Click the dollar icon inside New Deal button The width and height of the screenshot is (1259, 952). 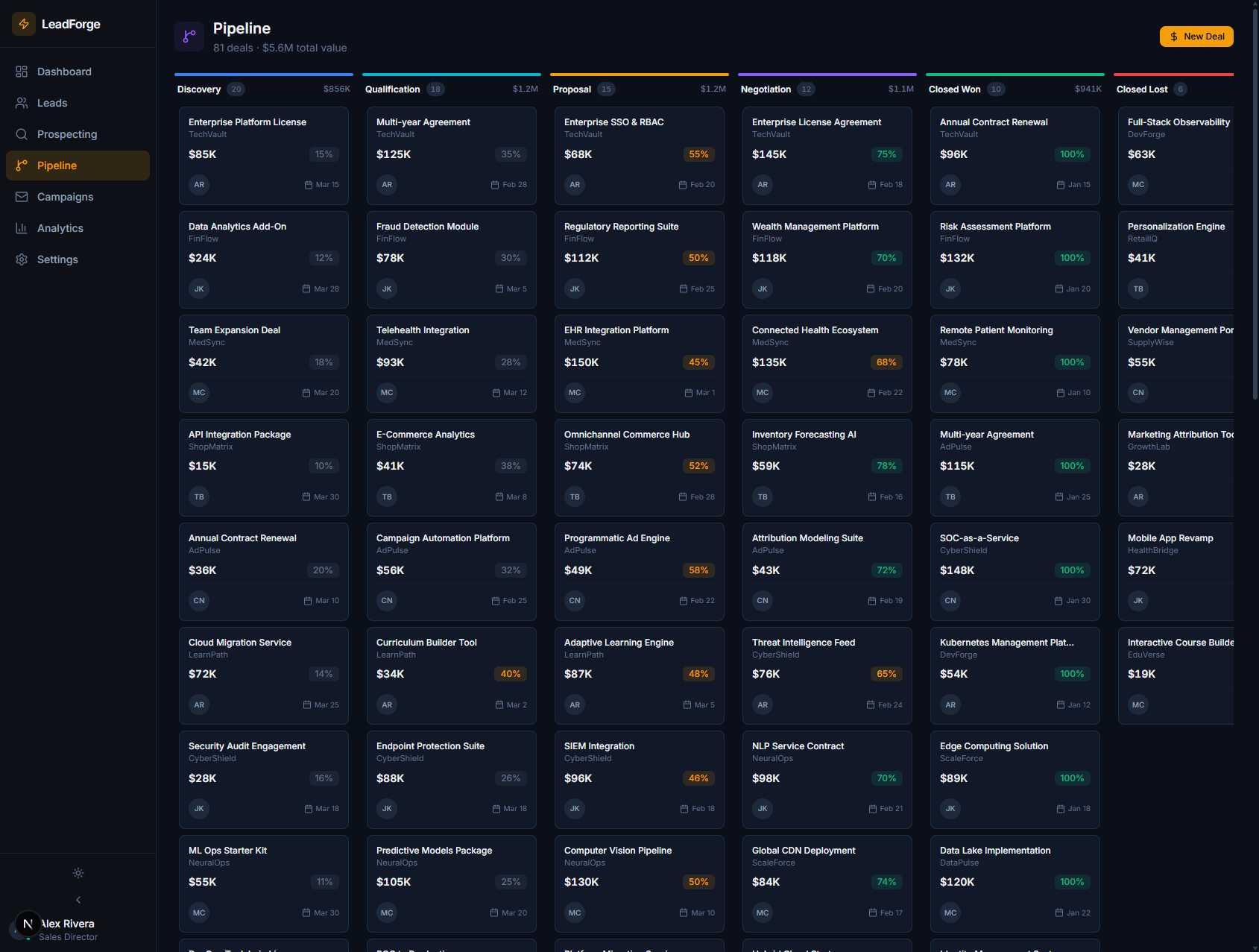click(x=1173, y=36)
